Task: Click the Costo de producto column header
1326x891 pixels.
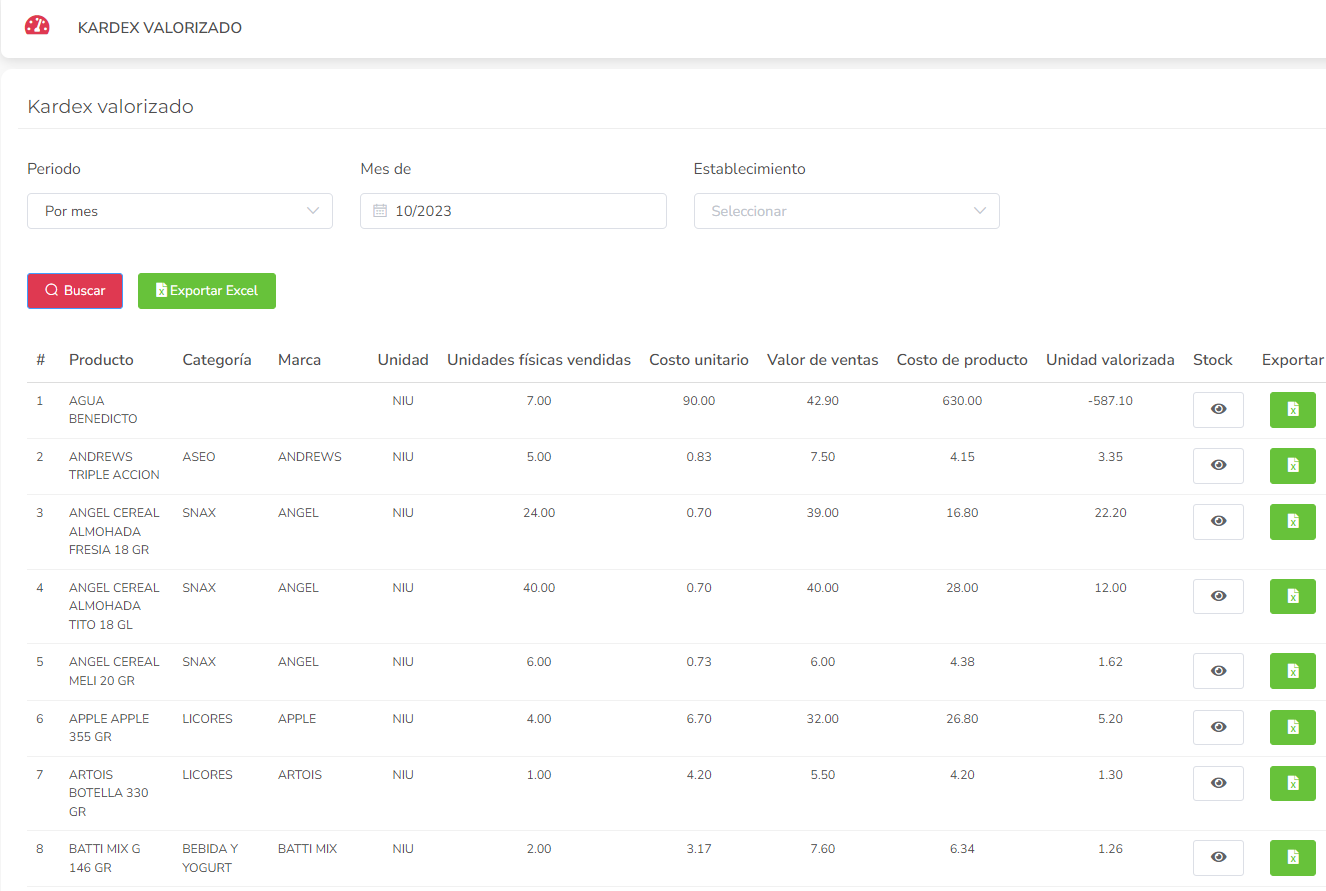Action: [x=962, y=360]
